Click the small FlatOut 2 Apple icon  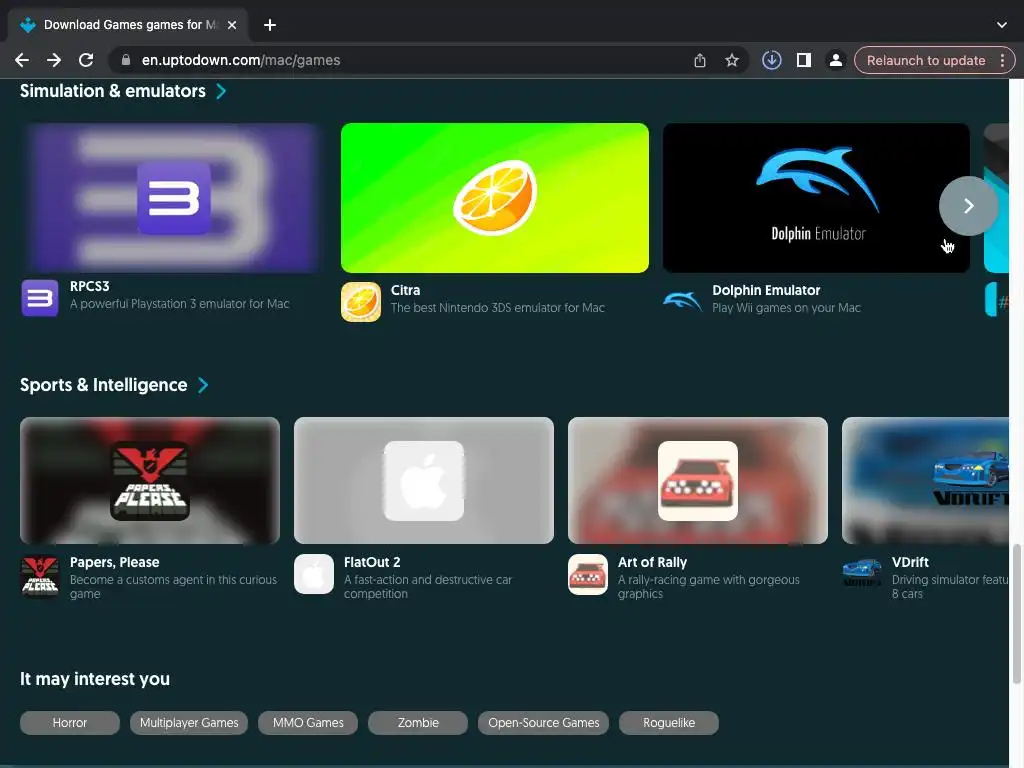313,574
